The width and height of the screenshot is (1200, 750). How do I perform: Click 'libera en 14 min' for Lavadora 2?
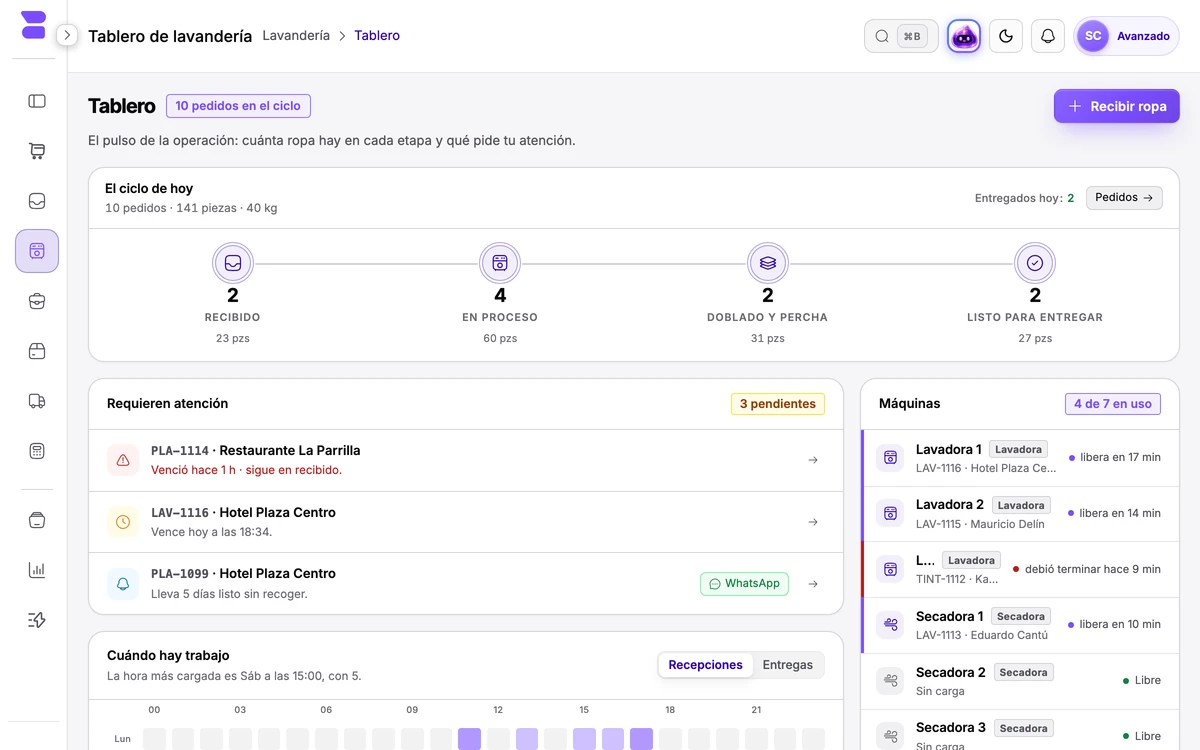[1120, 513]
